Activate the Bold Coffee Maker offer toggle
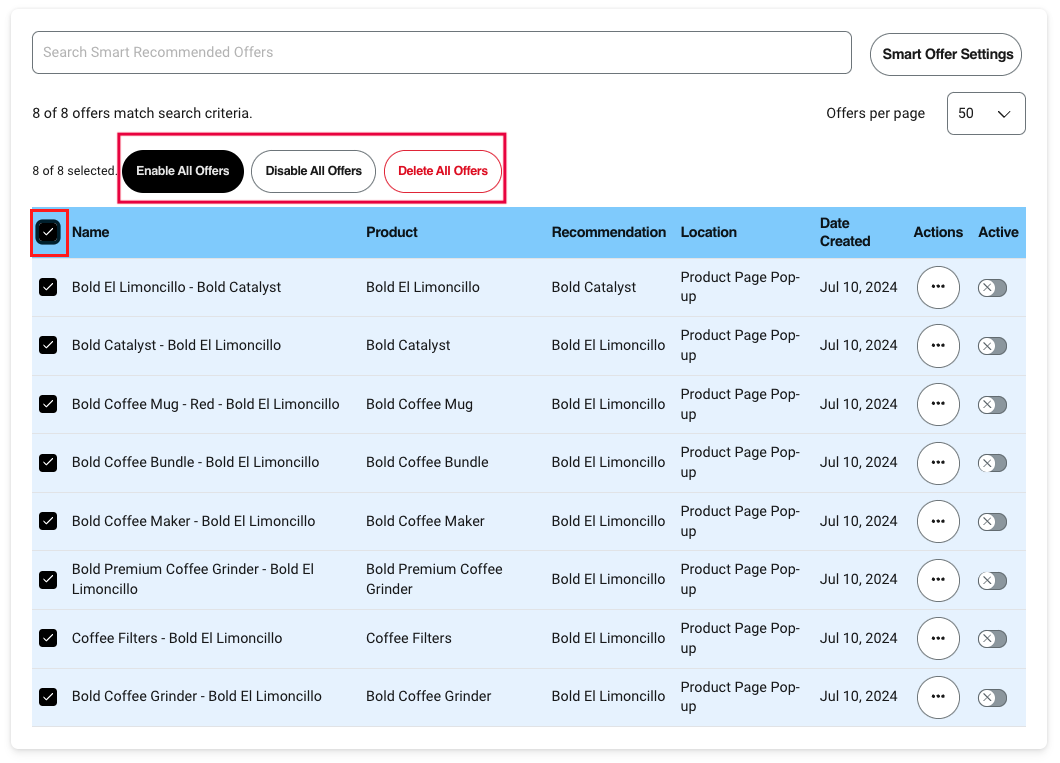Screen dimensions: 1060x763 tap(992, 522)
